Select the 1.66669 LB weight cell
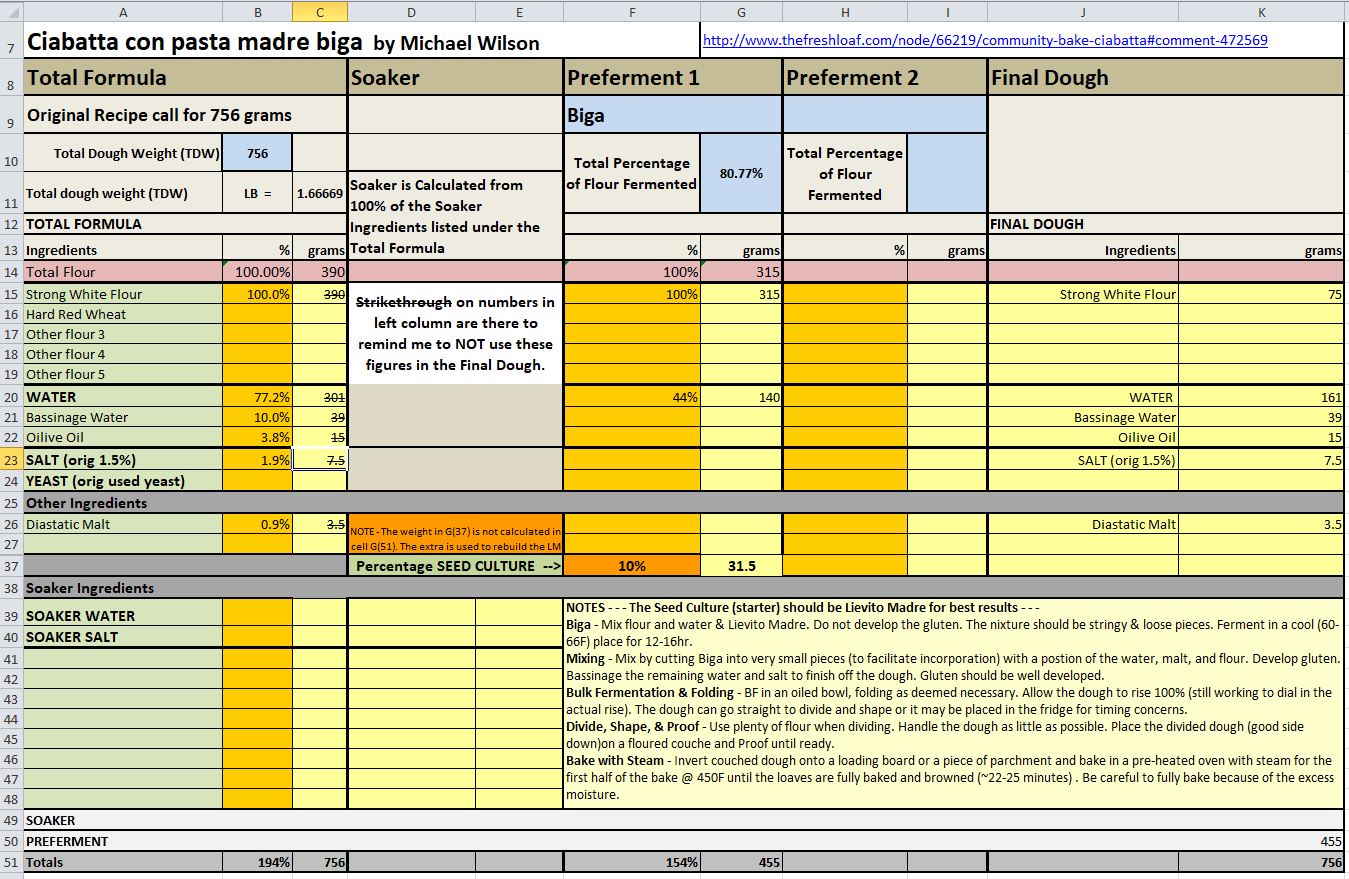 tap(320, 194)
